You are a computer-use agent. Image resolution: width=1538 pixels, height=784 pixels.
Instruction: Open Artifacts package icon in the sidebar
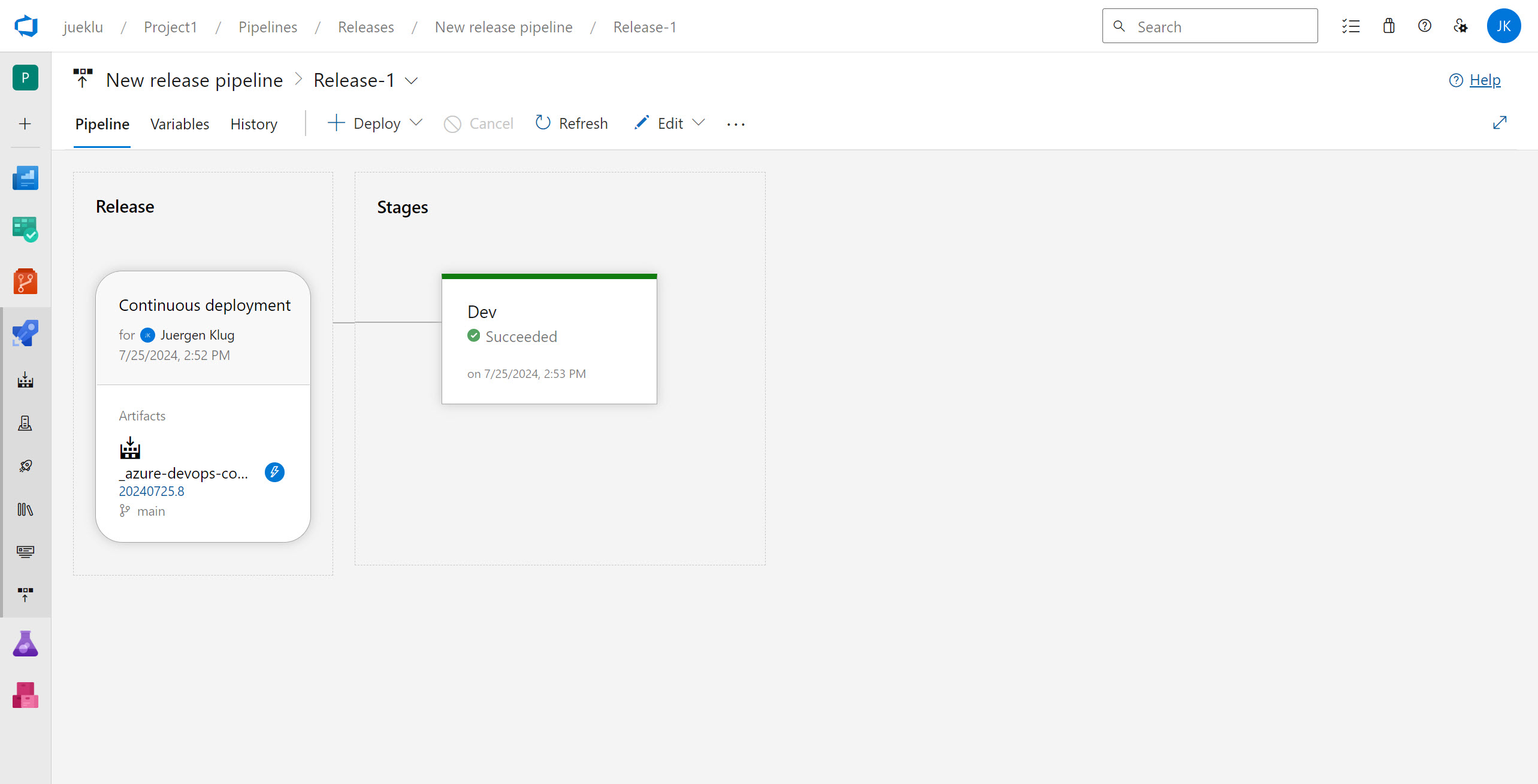[25, 695]
